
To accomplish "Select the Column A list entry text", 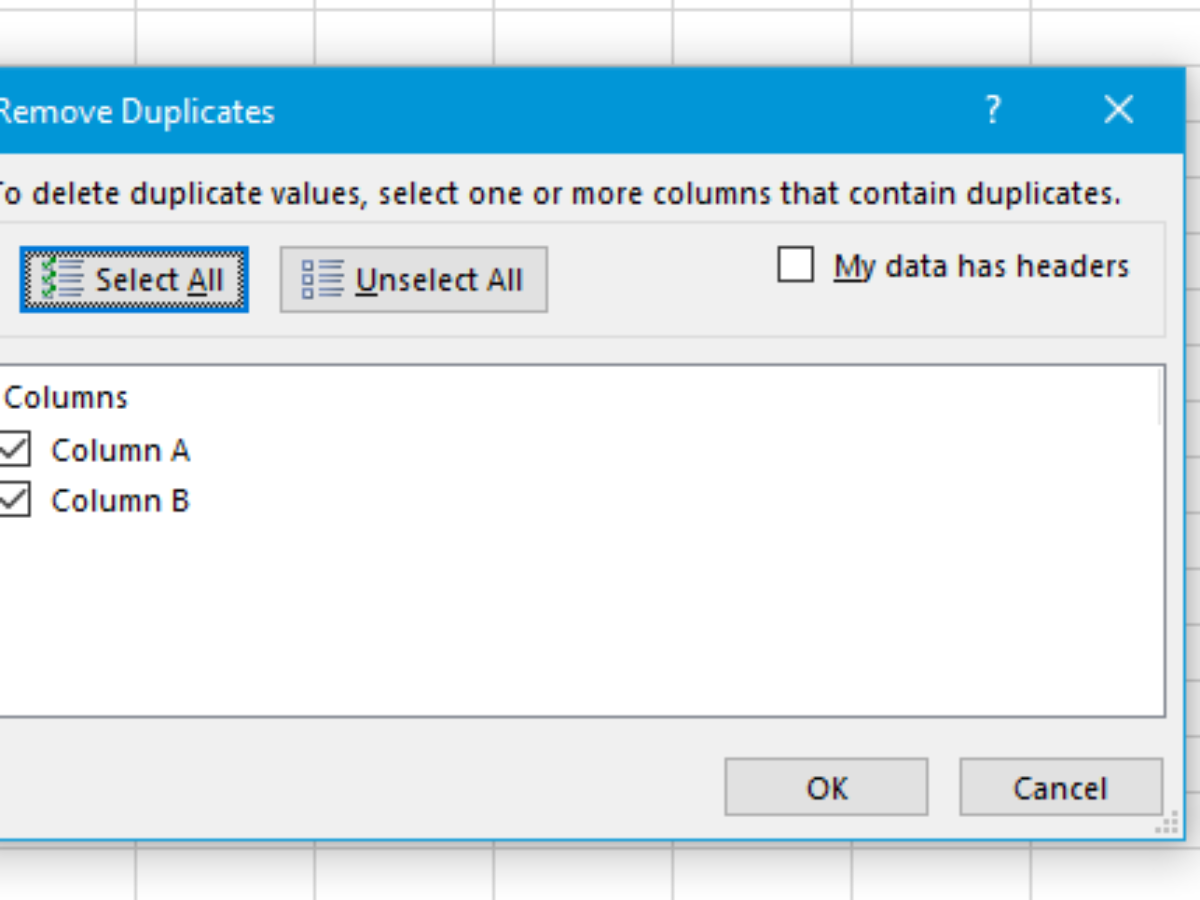I will pyautogui.click(x=120, y=451).
